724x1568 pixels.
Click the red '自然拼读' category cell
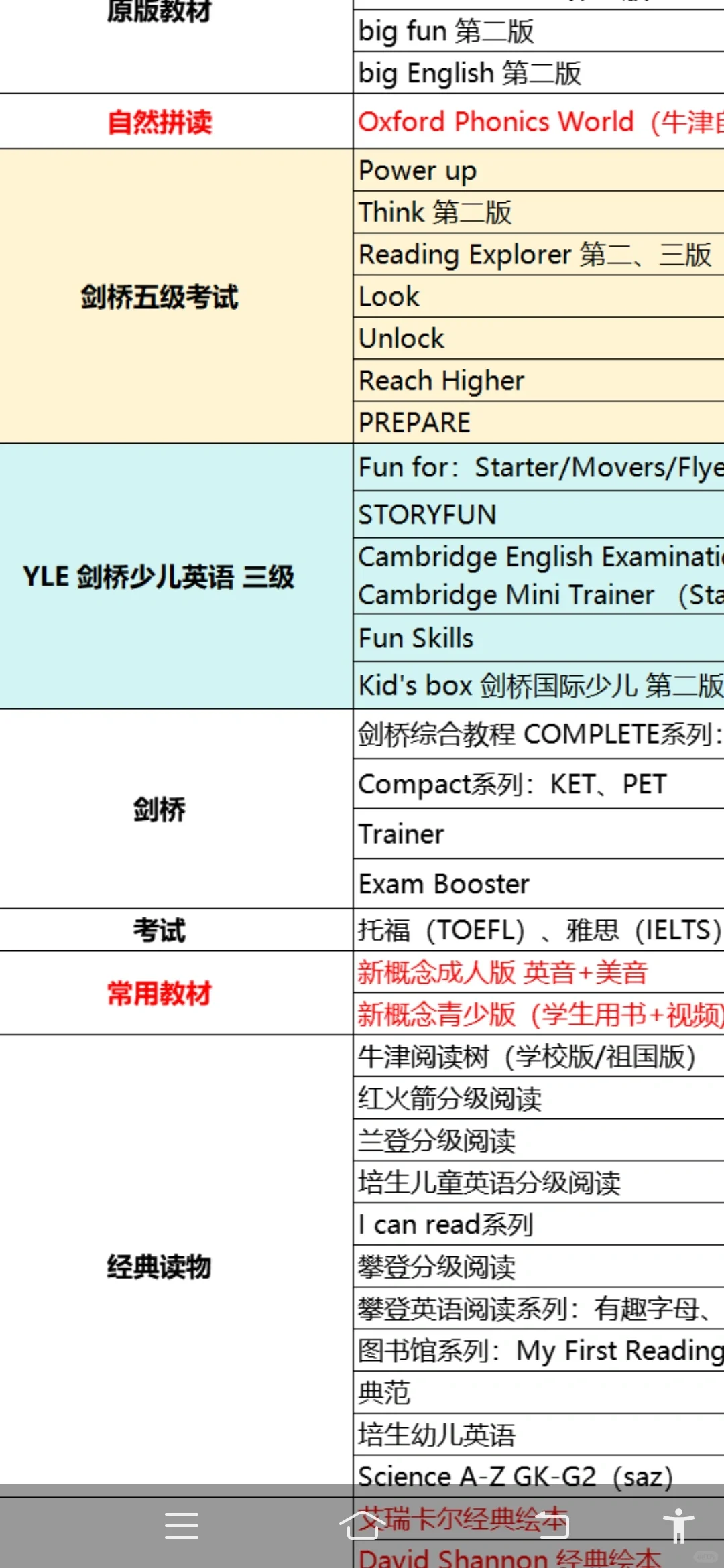pyautogui.click(x=176, y=122)
